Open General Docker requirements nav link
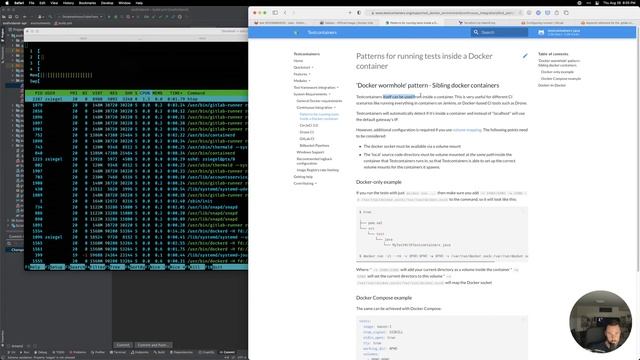 [x=319, y=100]
